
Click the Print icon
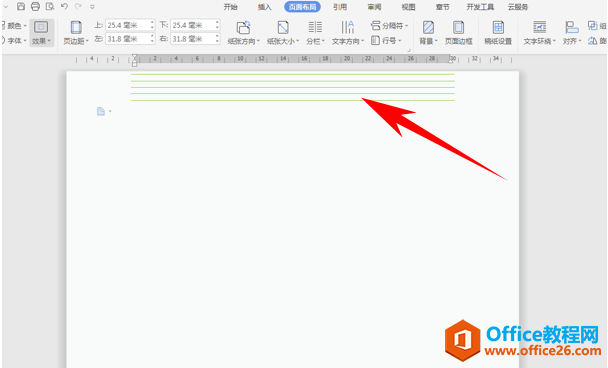click(x=35, y=6)
